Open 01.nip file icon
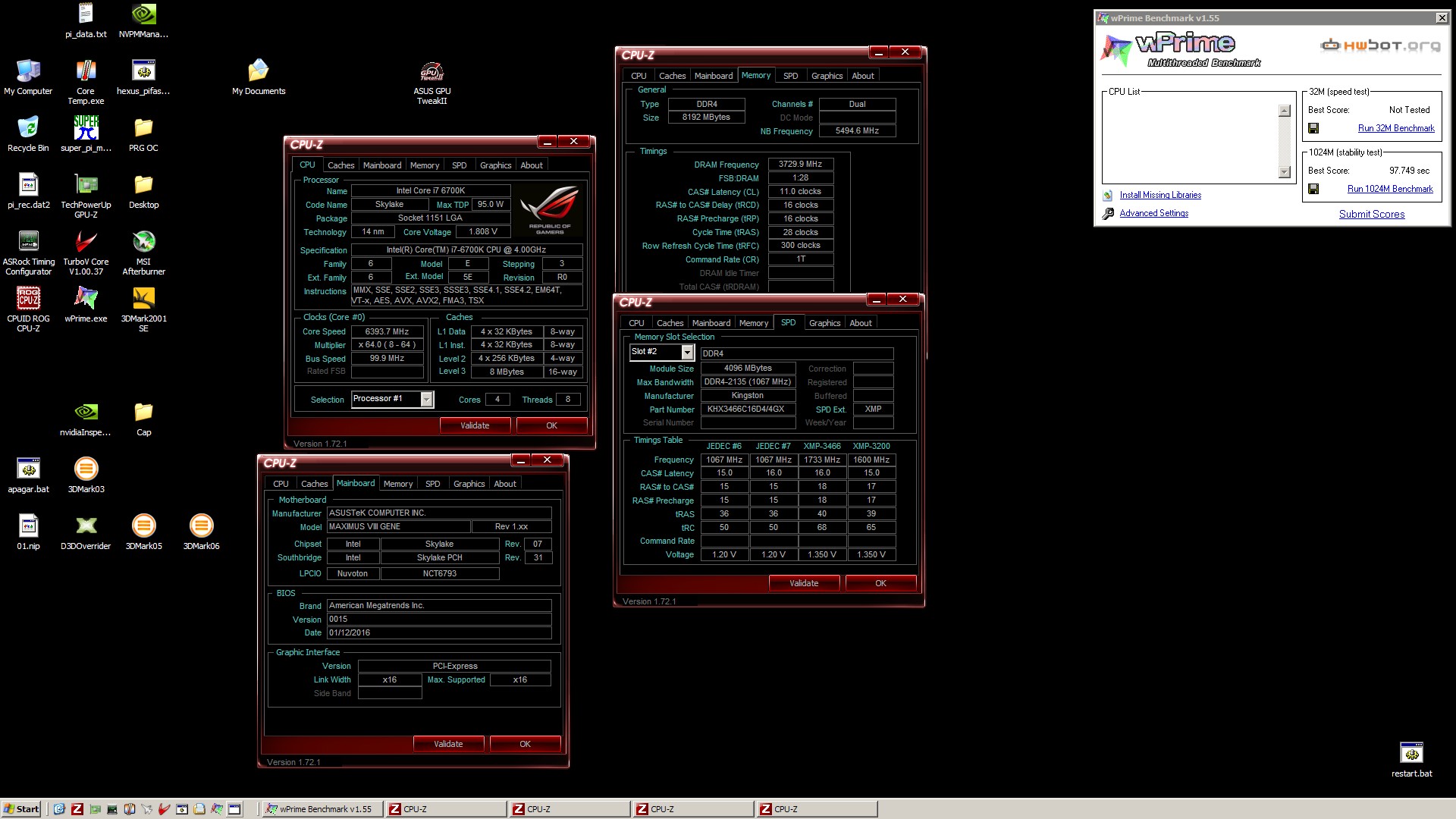The height and width of the screenshot is (819, 1456). pos(28,532)
